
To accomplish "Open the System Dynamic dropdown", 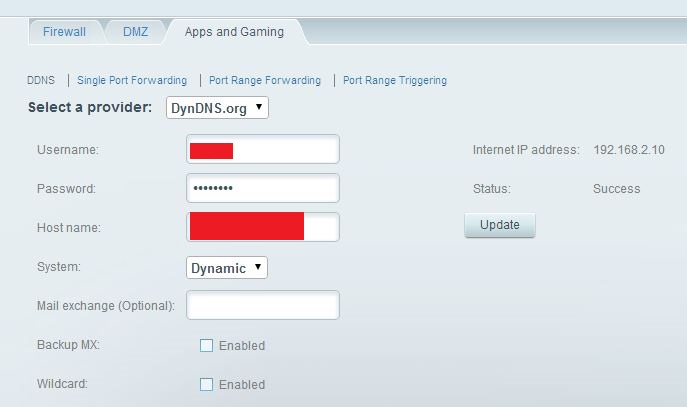I will 227,268.
